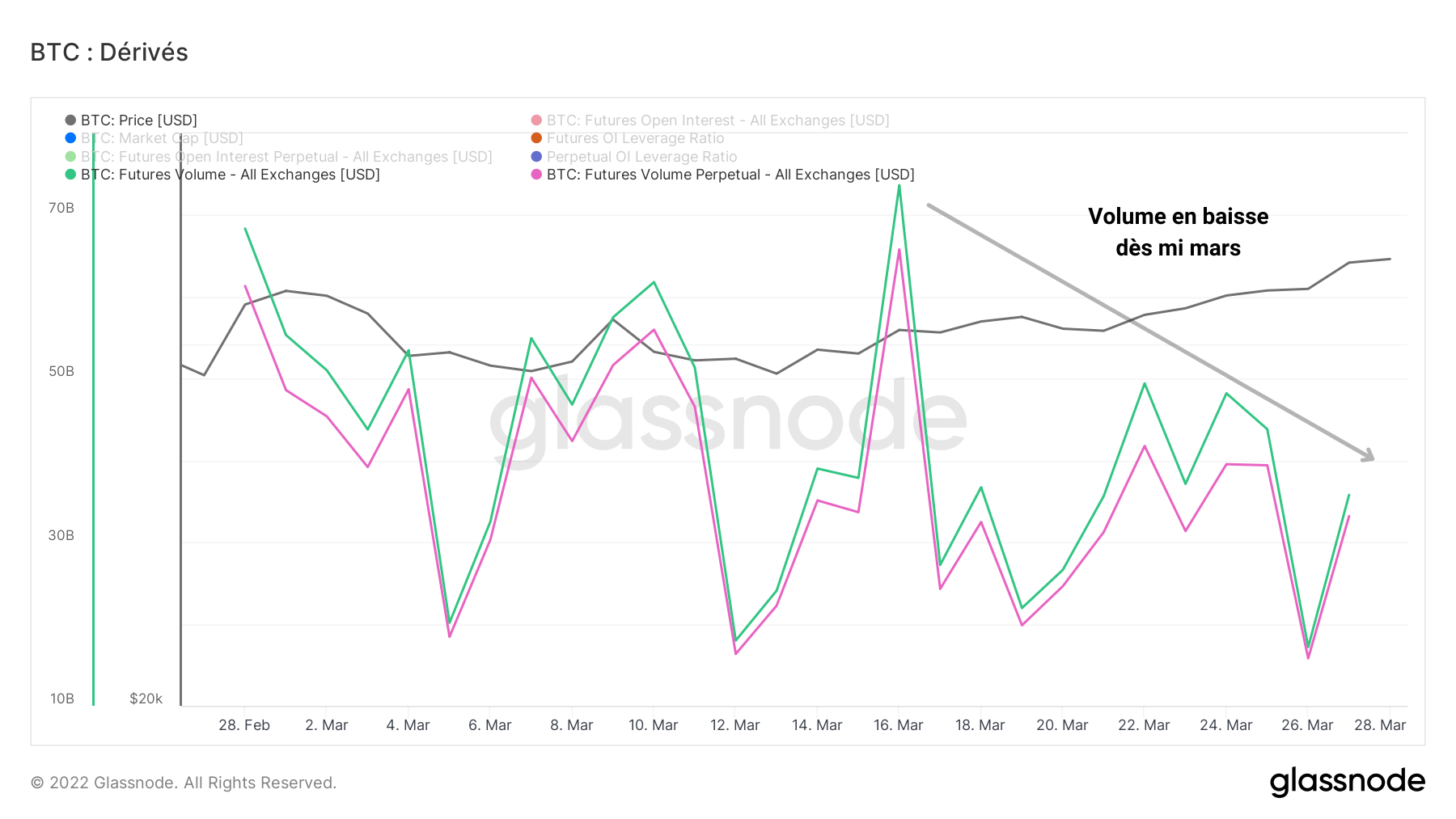Click the 28. Feb date on the x-axis
This screenshot has height=819, width=1456.
coord(244,725)
